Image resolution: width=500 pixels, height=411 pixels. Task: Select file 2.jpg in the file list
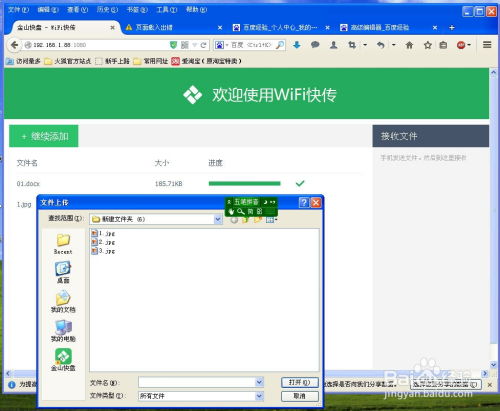click(x=103, y=242)
